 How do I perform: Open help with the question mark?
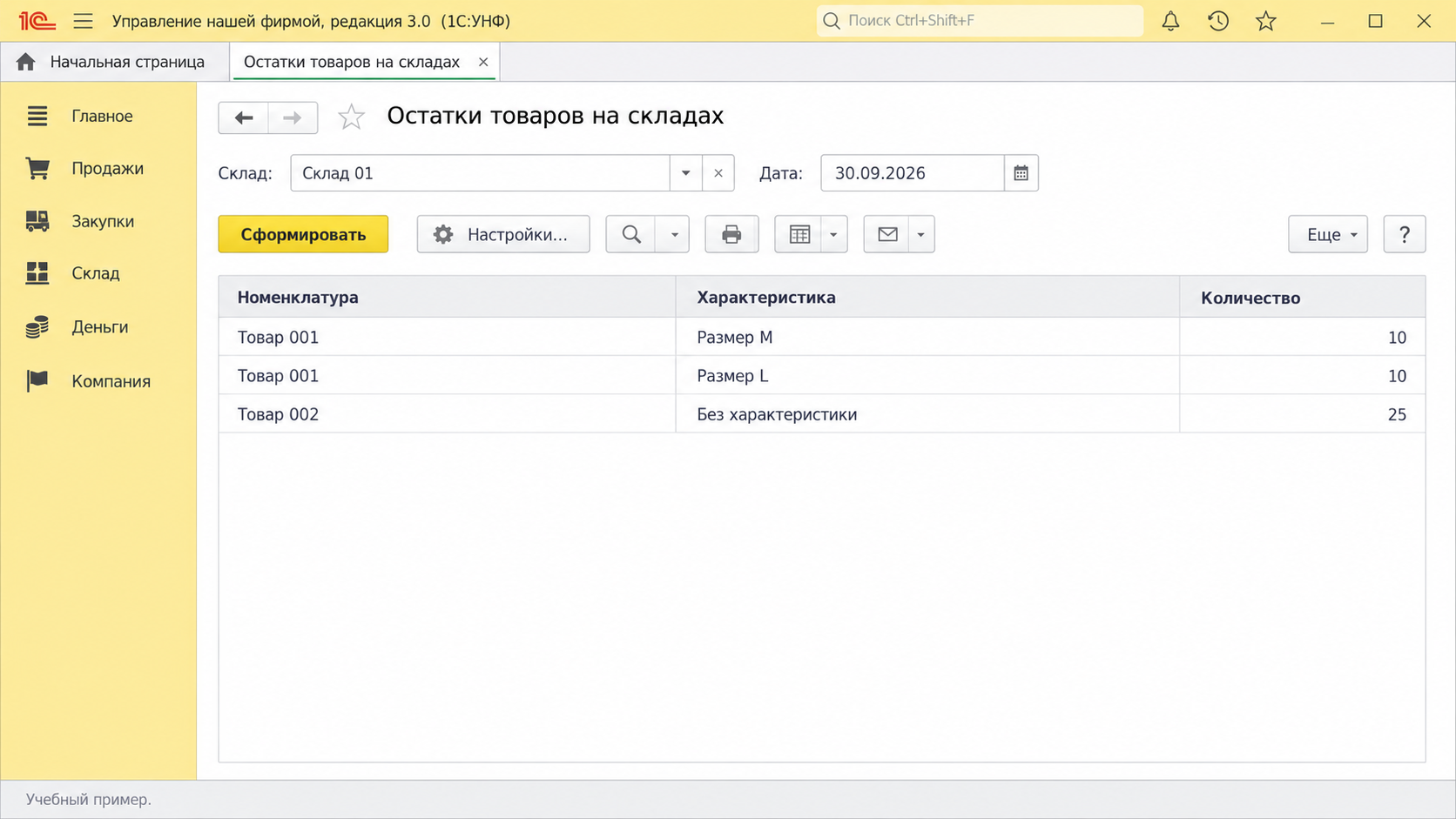1404,234
